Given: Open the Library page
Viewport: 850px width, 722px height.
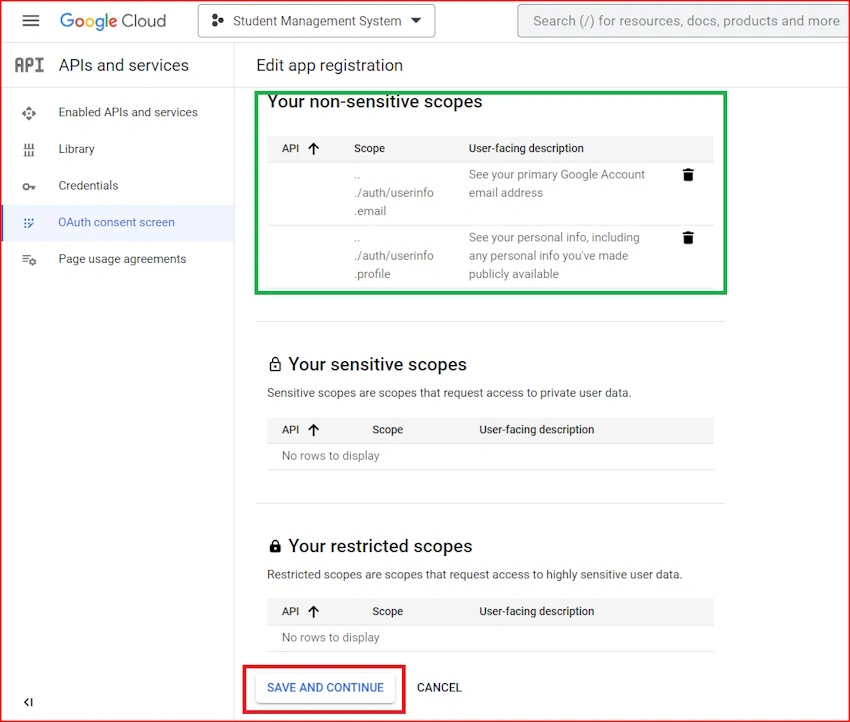Looking at the screenshot, I should pyautogui.click(x=76, y=149).
